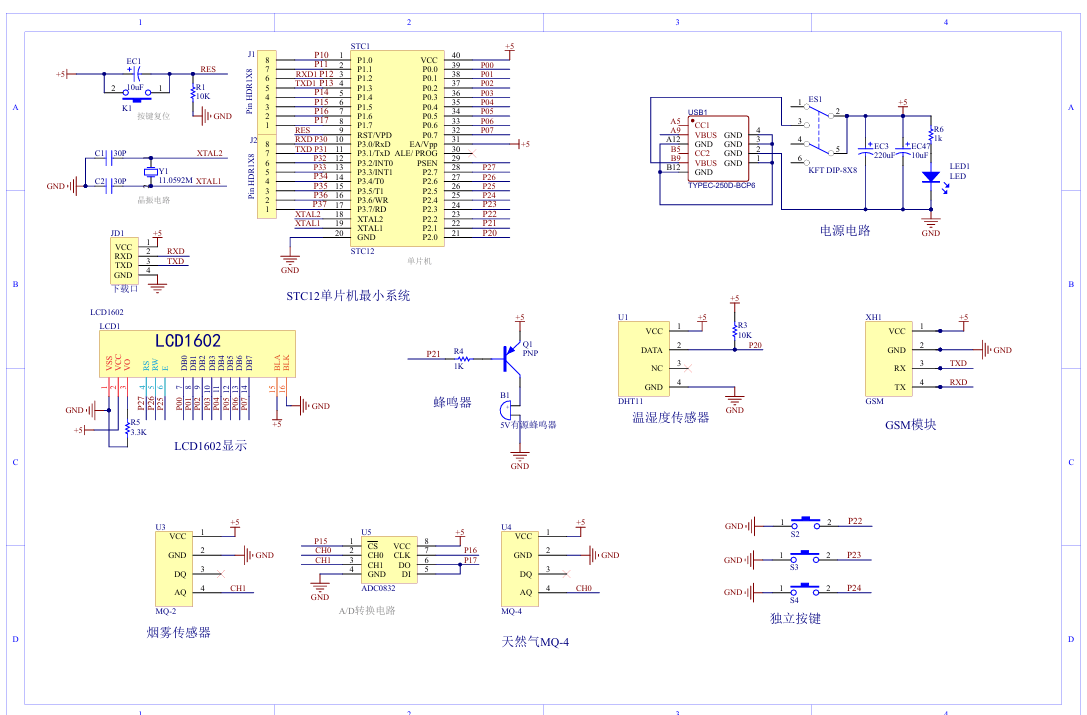Select the S2 pushbutton on P22
The image size is (1087, 715).
click(805, 523)
